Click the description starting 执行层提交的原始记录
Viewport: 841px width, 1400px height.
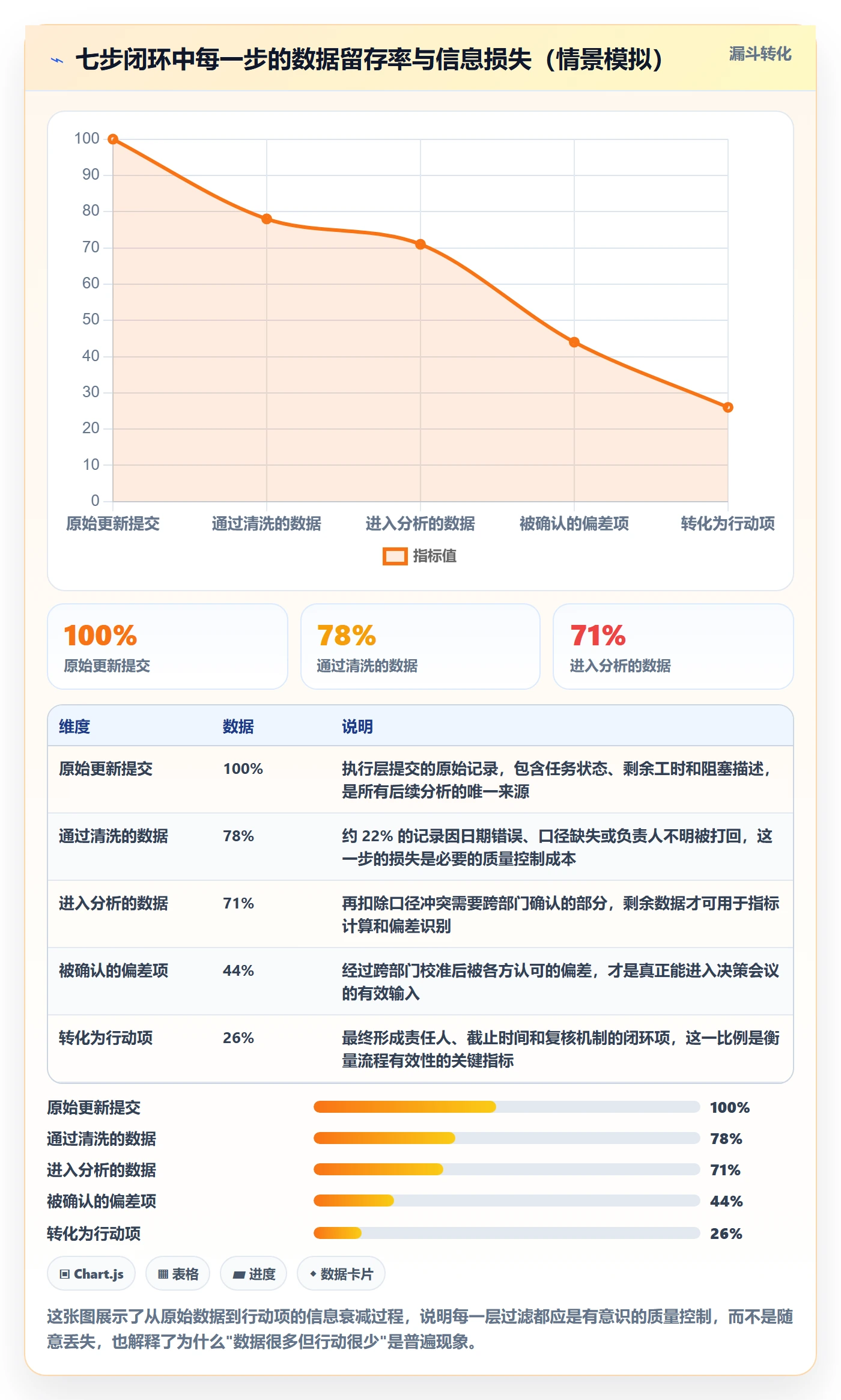pos(557,780)
